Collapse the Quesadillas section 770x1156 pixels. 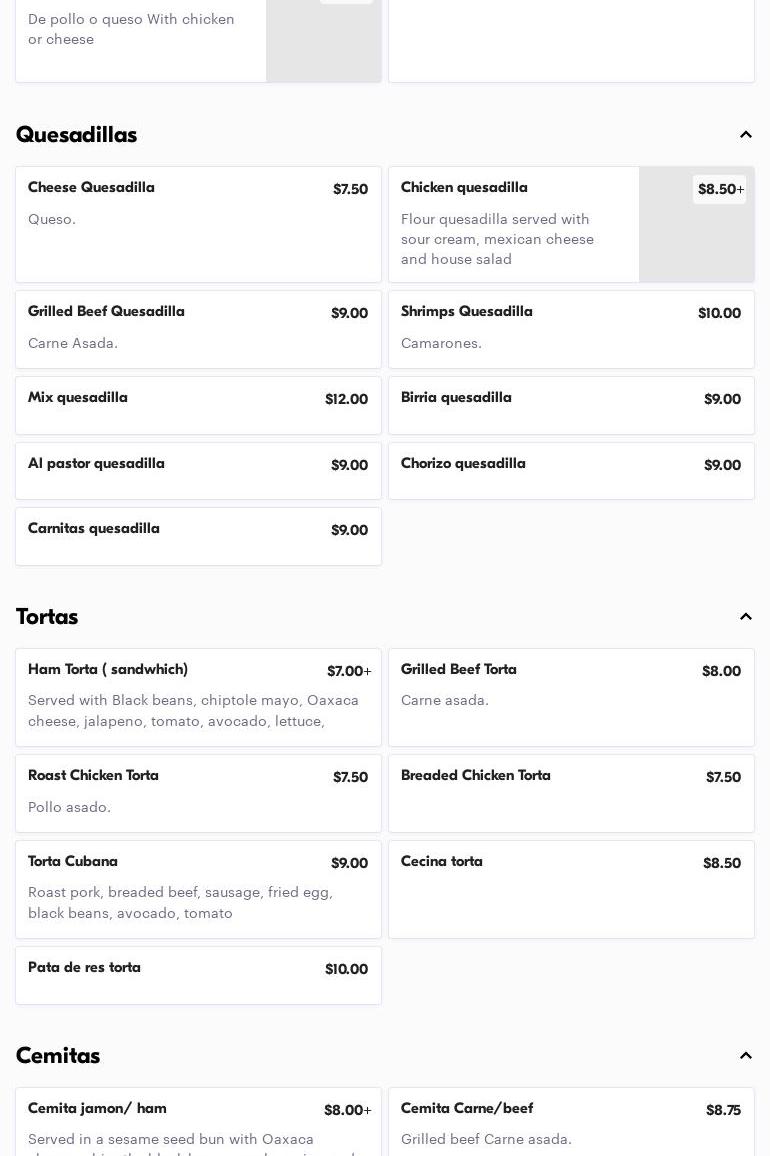[745, 135]
